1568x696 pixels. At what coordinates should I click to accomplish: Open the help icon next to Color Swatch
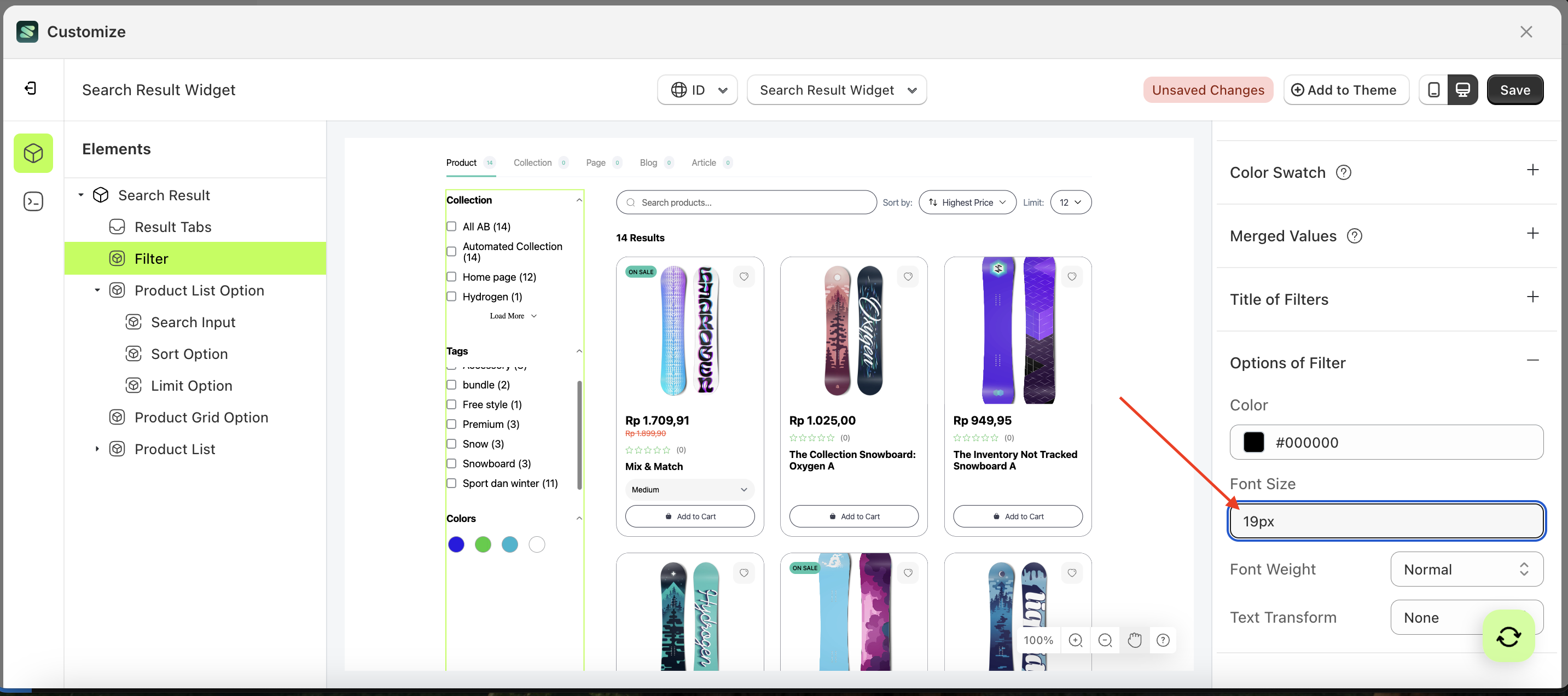[1345, 172]
